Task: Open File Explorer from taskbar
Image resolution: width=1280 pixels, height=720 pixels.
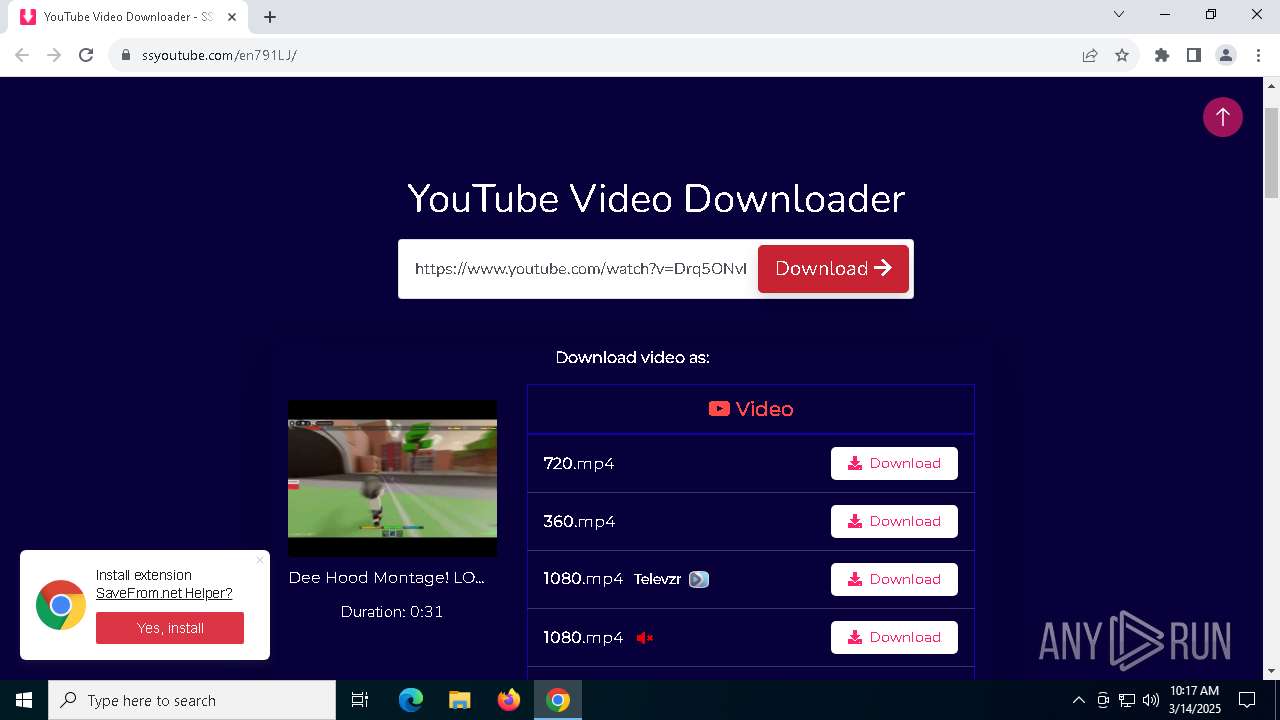Action: tap(460, 700)
